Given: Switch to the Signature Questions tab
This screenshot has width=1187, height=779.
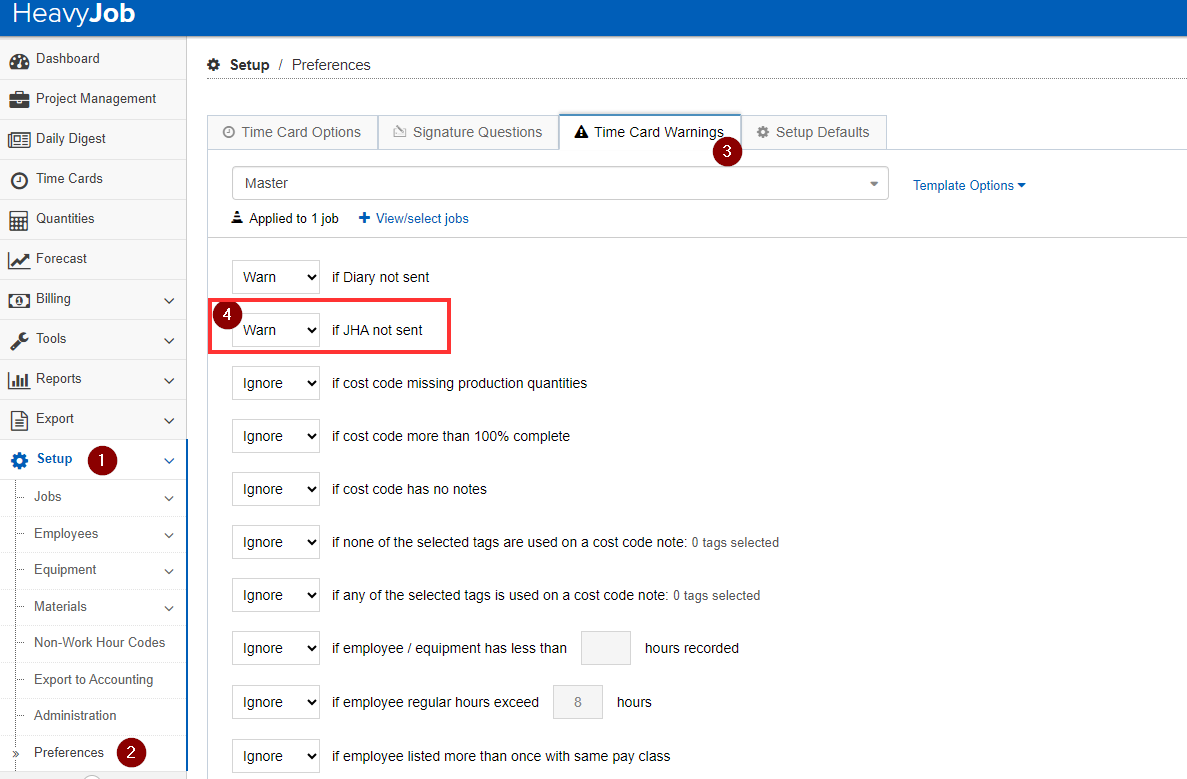Looking at the screenshot, I should pyautogui.click(x=468, y=132).
